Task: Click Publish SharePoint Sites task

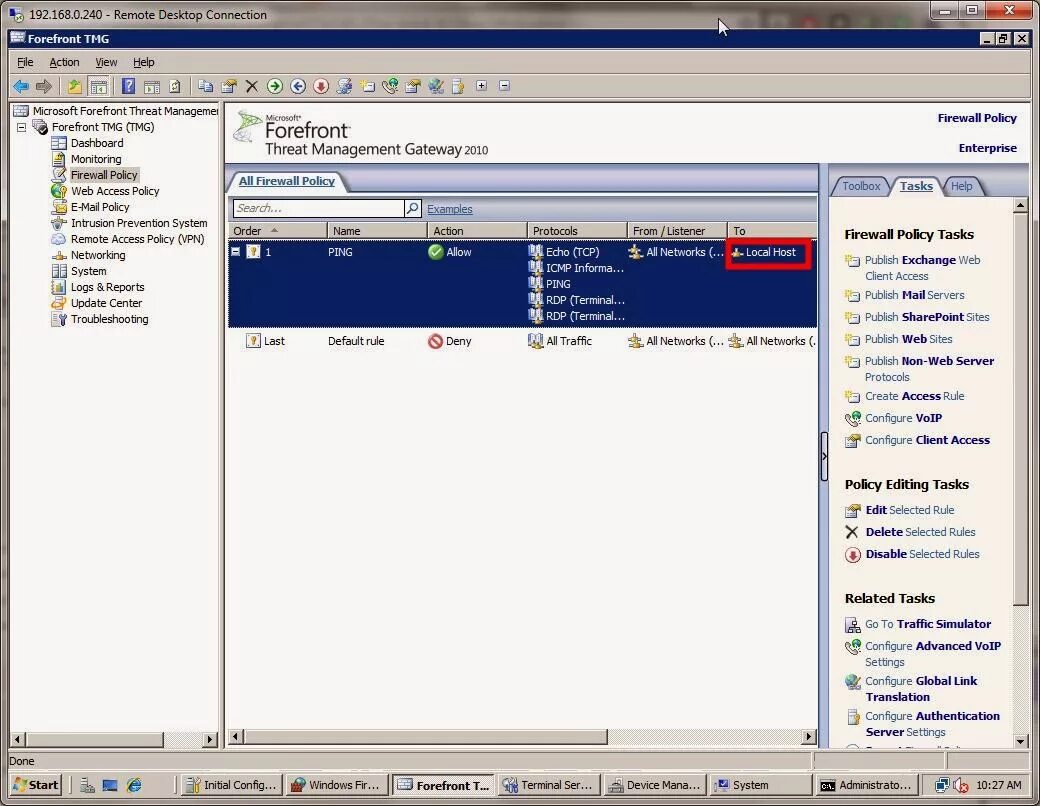Action: click(x=927, y=317)
